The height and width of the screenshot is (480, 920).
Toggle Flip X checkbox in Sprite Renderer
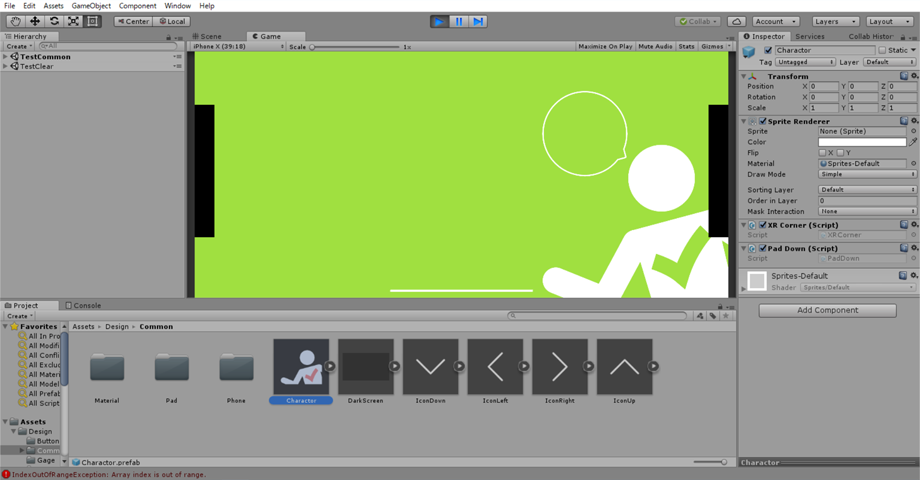coord(823,153)
